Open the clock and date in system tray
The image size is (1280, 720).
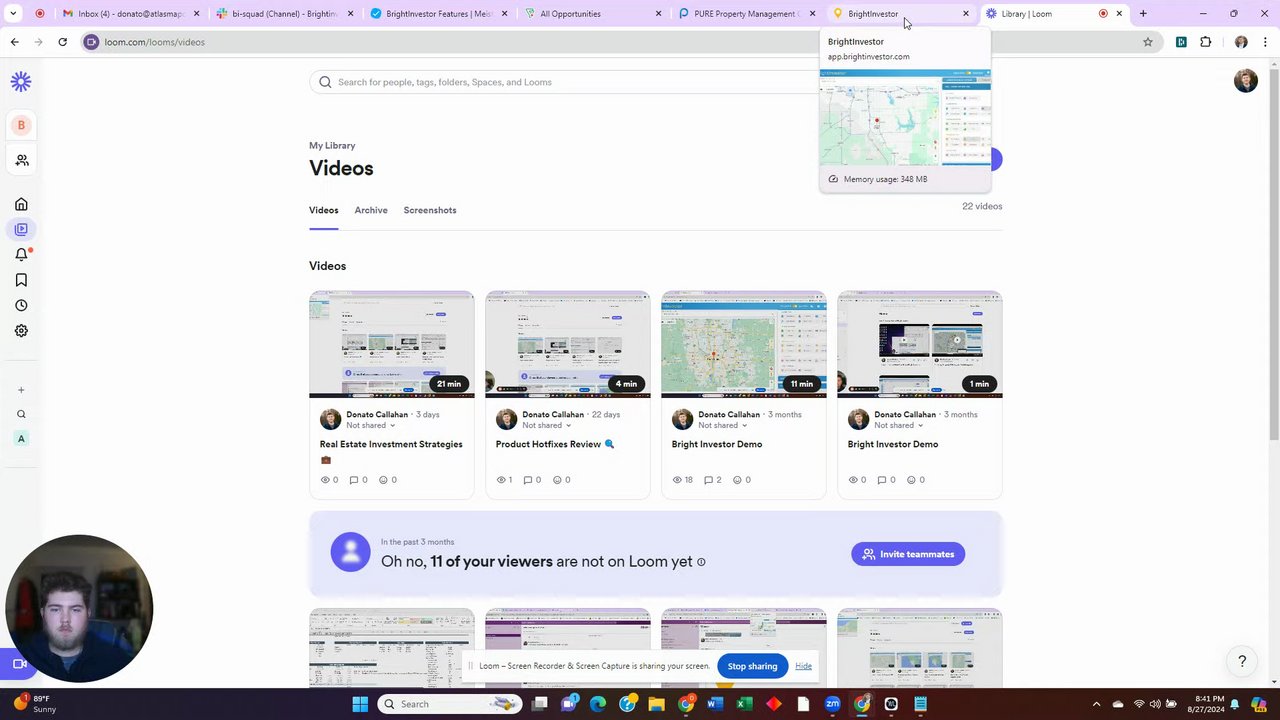(1208, 704)
